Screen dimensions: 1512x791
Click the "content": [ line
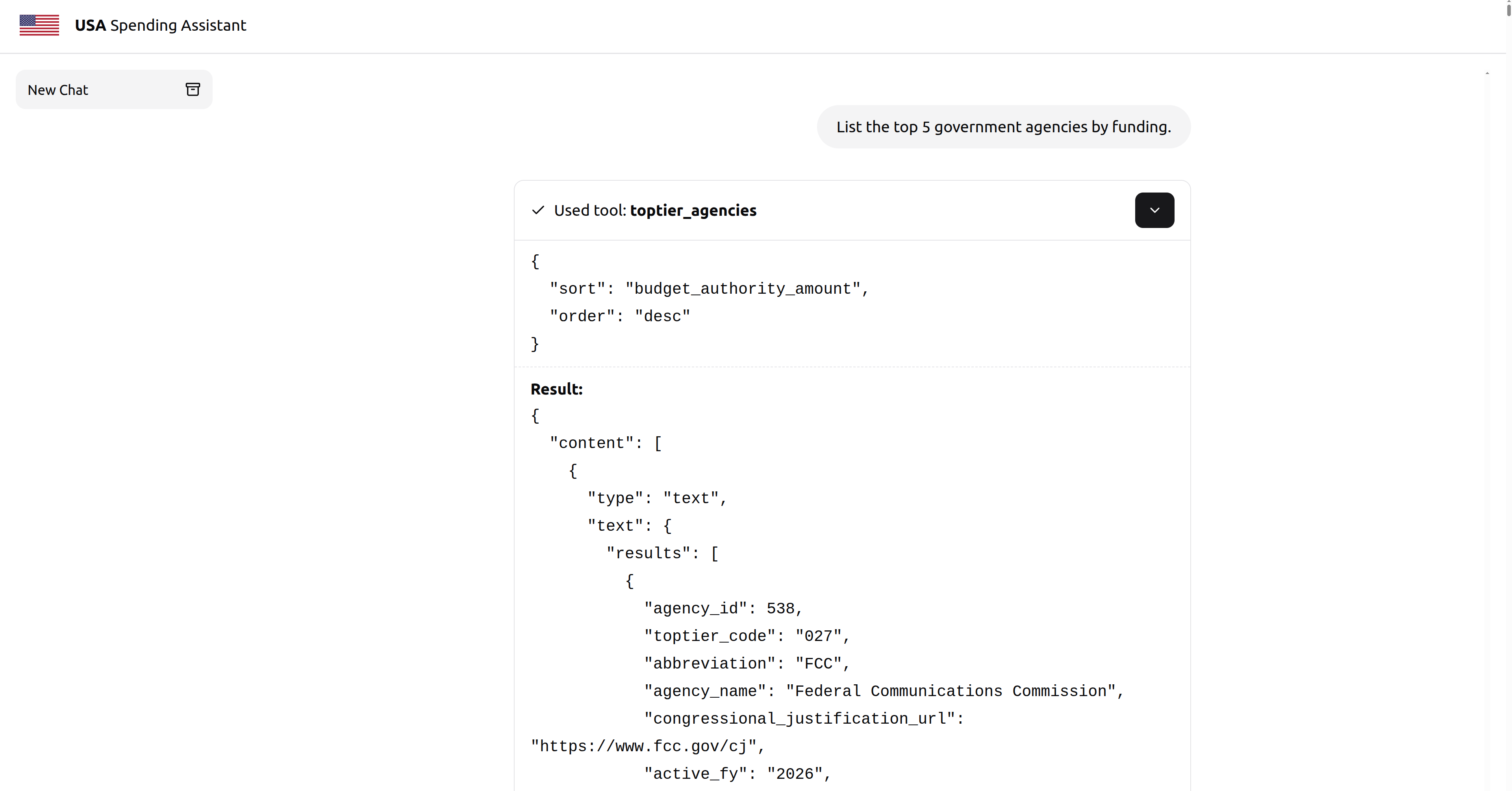click(x=606, y=443)
